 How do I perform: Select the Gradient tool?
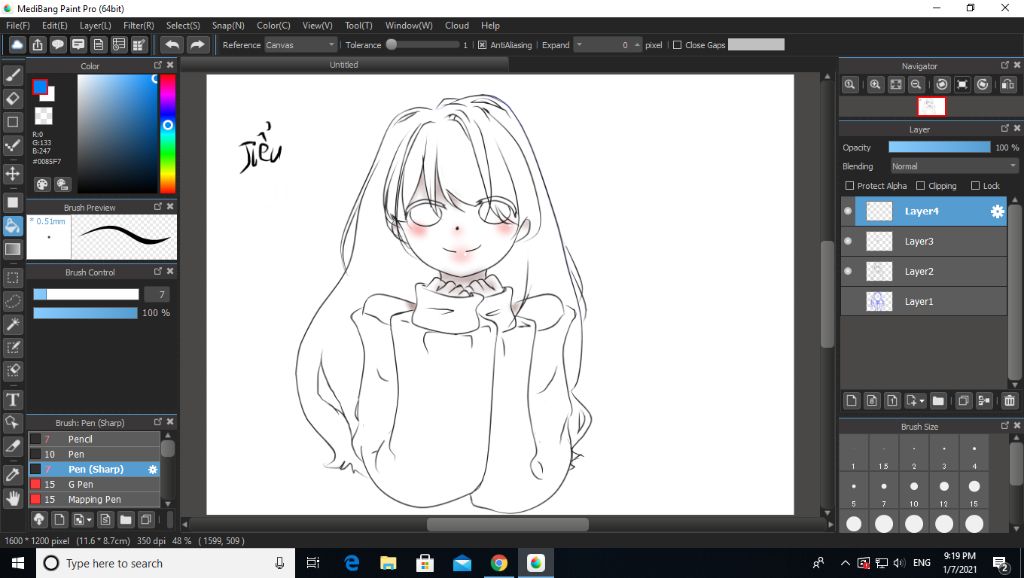[x=12, y=249]
